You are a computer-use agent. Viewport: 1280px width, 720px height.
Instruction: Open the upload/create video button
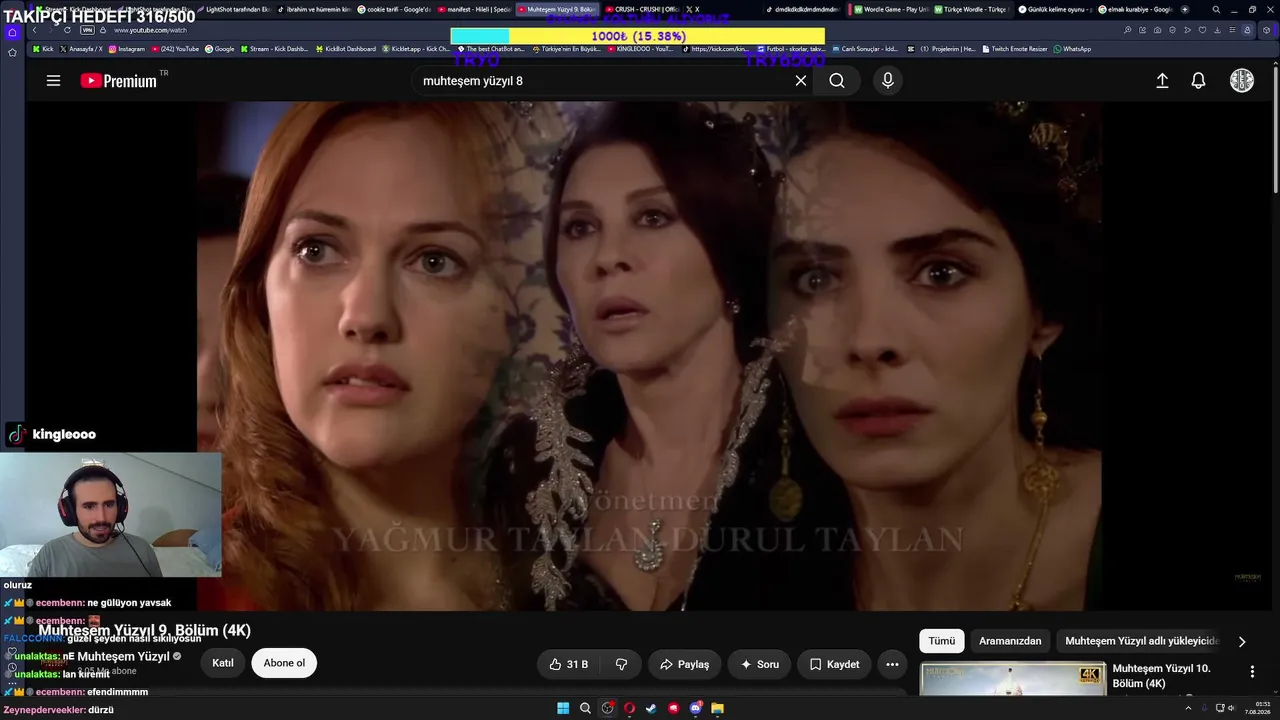[x=1162, y=81]
